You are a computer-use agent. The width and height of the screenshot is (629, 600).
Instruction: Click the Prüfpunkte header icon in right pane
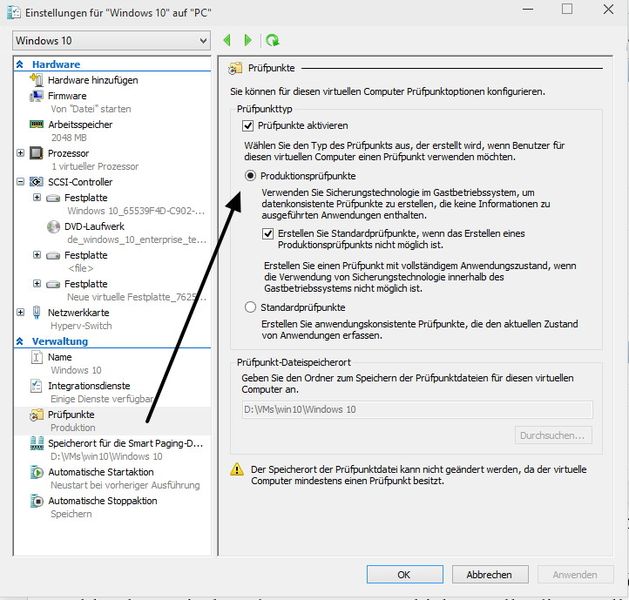click(x=235, y=69)
